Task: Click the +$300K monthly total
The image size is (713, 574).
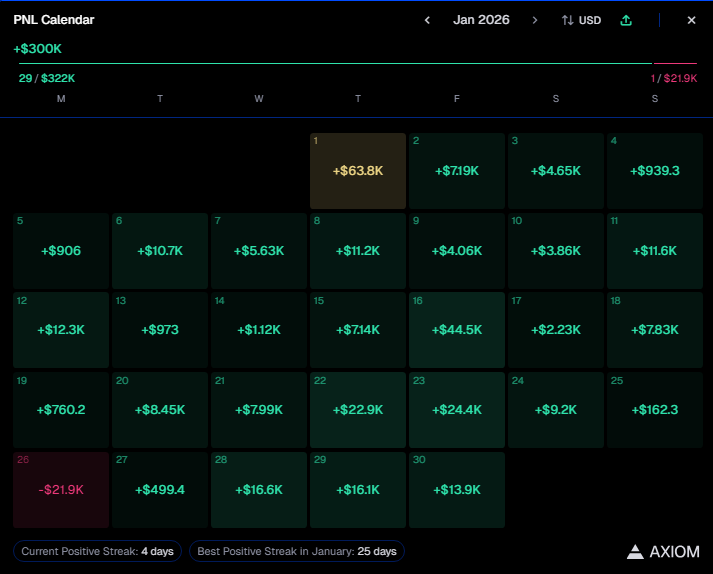Action: point(38,49)
